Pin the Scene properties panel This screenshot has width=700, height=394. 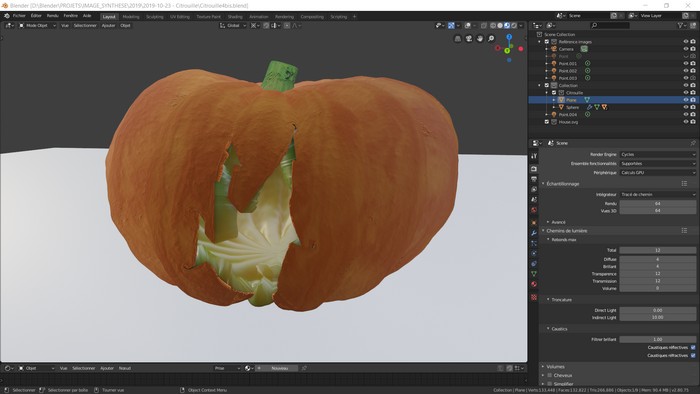[x=692, y=143]
